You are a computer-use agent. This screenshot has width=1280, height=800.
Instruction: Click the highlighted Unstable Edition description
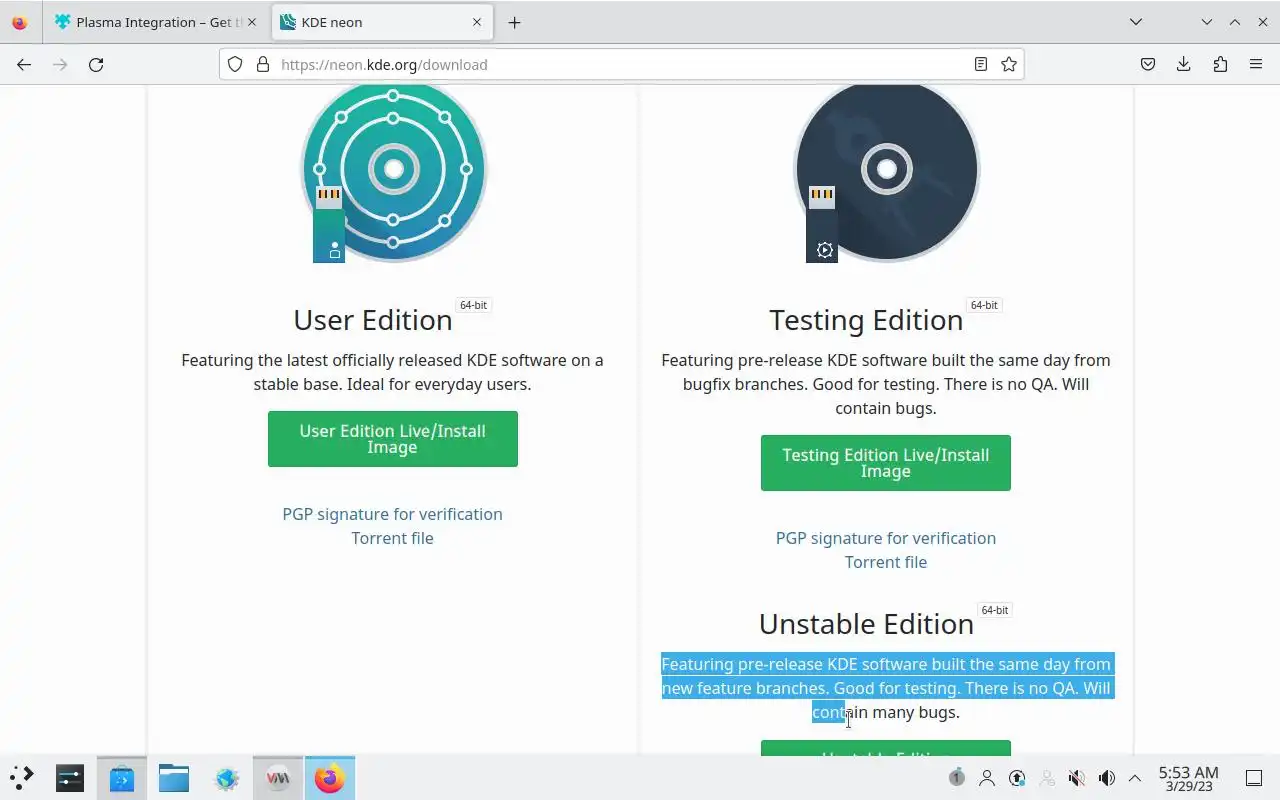(x=886, y=688)
